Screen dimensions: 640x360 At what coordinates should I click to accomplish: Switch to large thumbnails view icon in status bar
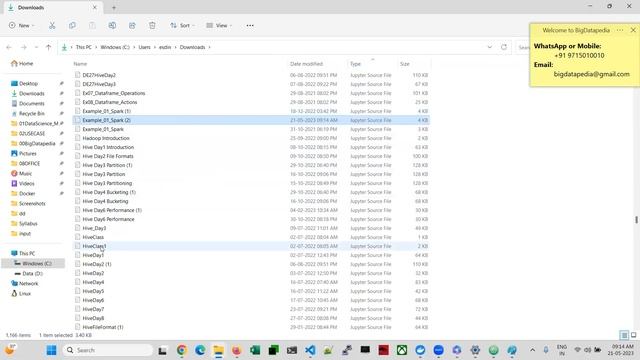tap(633, 335)
